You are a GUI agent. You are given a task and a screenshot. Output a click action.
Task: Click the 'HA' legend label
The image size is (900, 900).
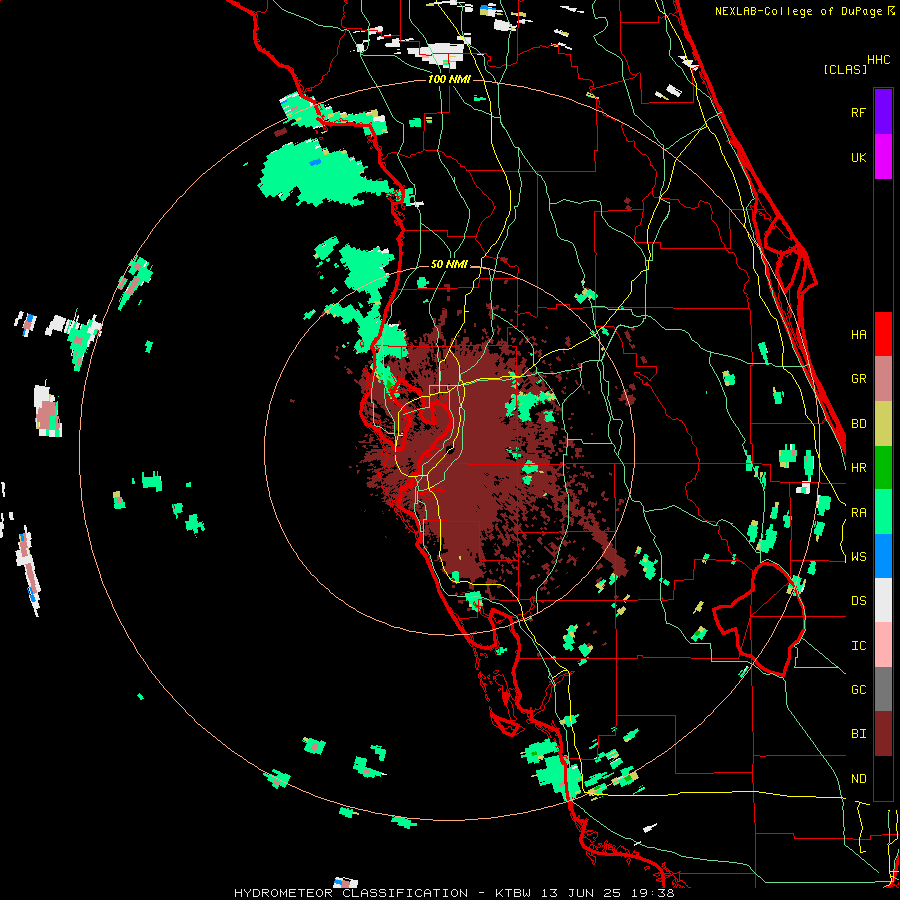click(858, 334)
